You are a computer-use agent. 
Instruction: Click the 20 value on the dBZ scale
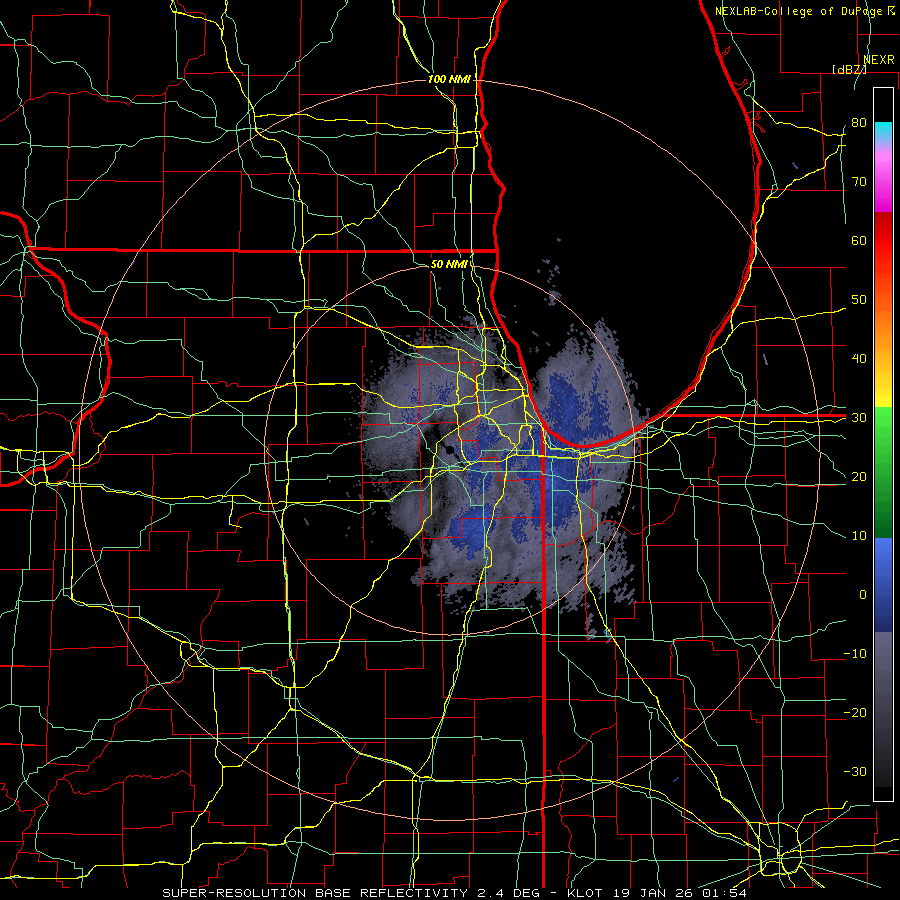point(859,477)
